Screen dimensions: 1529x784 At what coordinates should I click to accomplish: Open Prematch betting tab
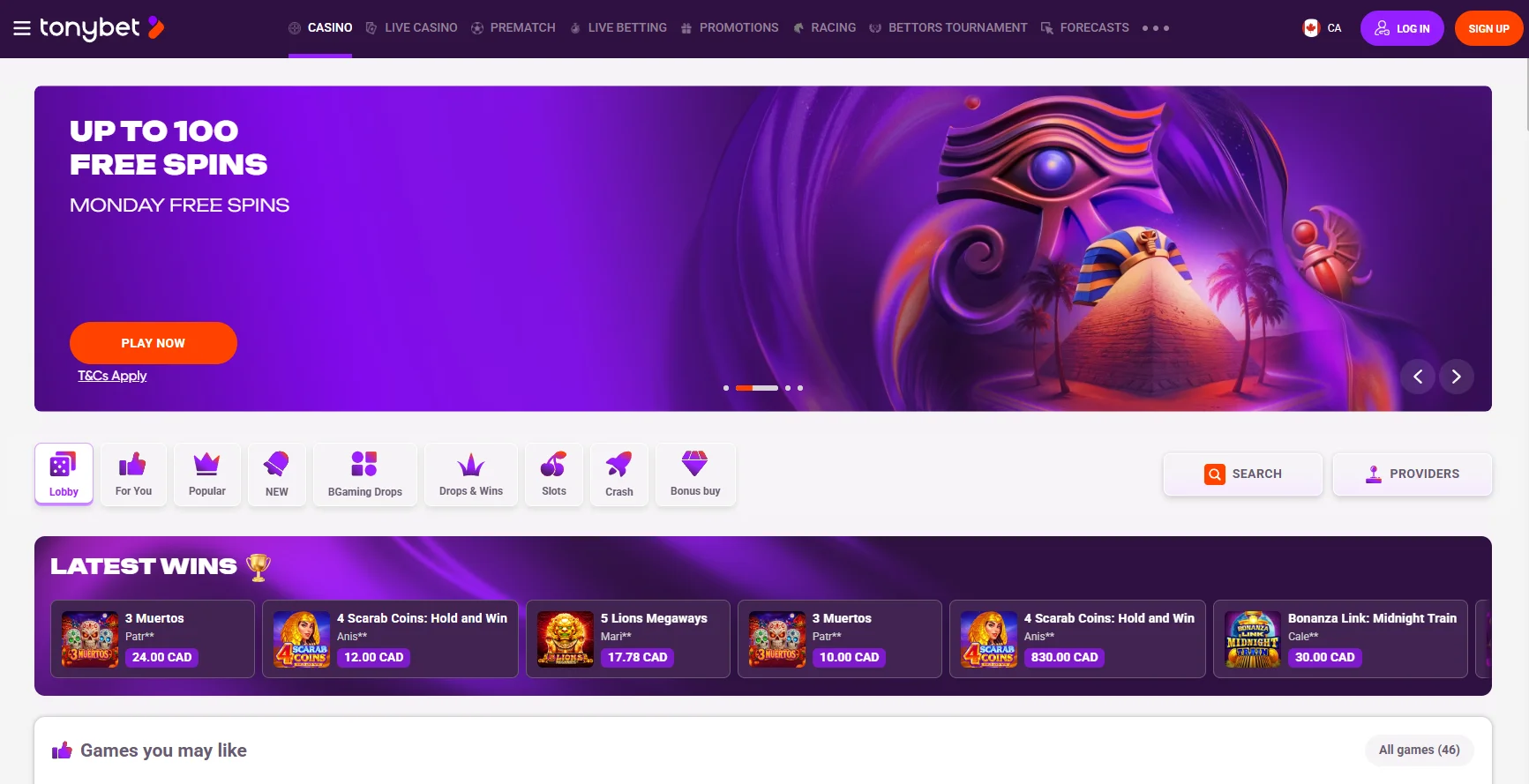pos(513,28)
